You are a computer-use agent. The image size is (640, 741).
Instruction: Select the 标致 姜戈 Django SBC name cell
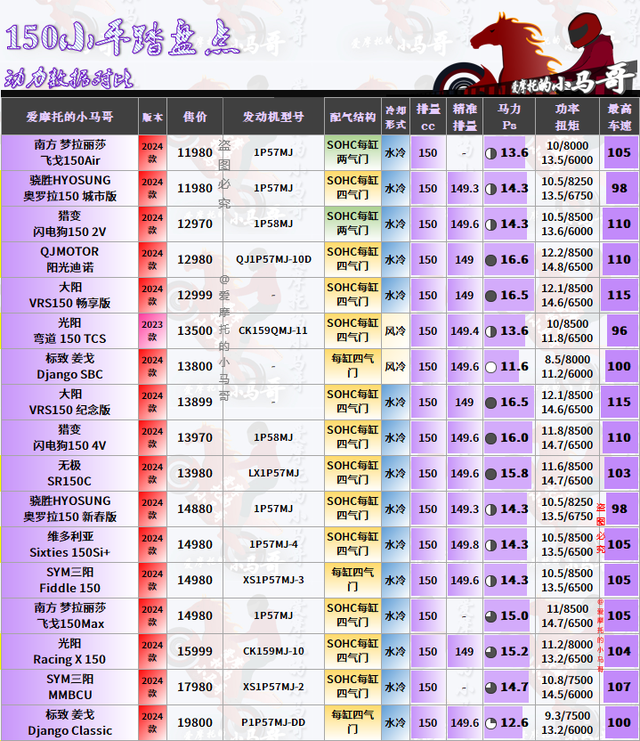click(x=70, y=366)
